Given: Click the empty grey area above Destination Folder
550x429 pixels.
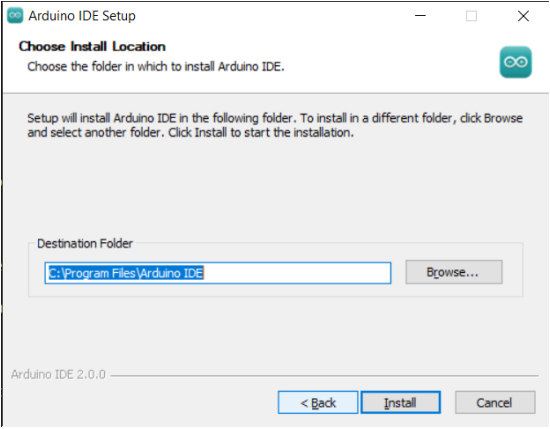Looking at the screenshot, I should pyautogui.click(x=275, y=188).
